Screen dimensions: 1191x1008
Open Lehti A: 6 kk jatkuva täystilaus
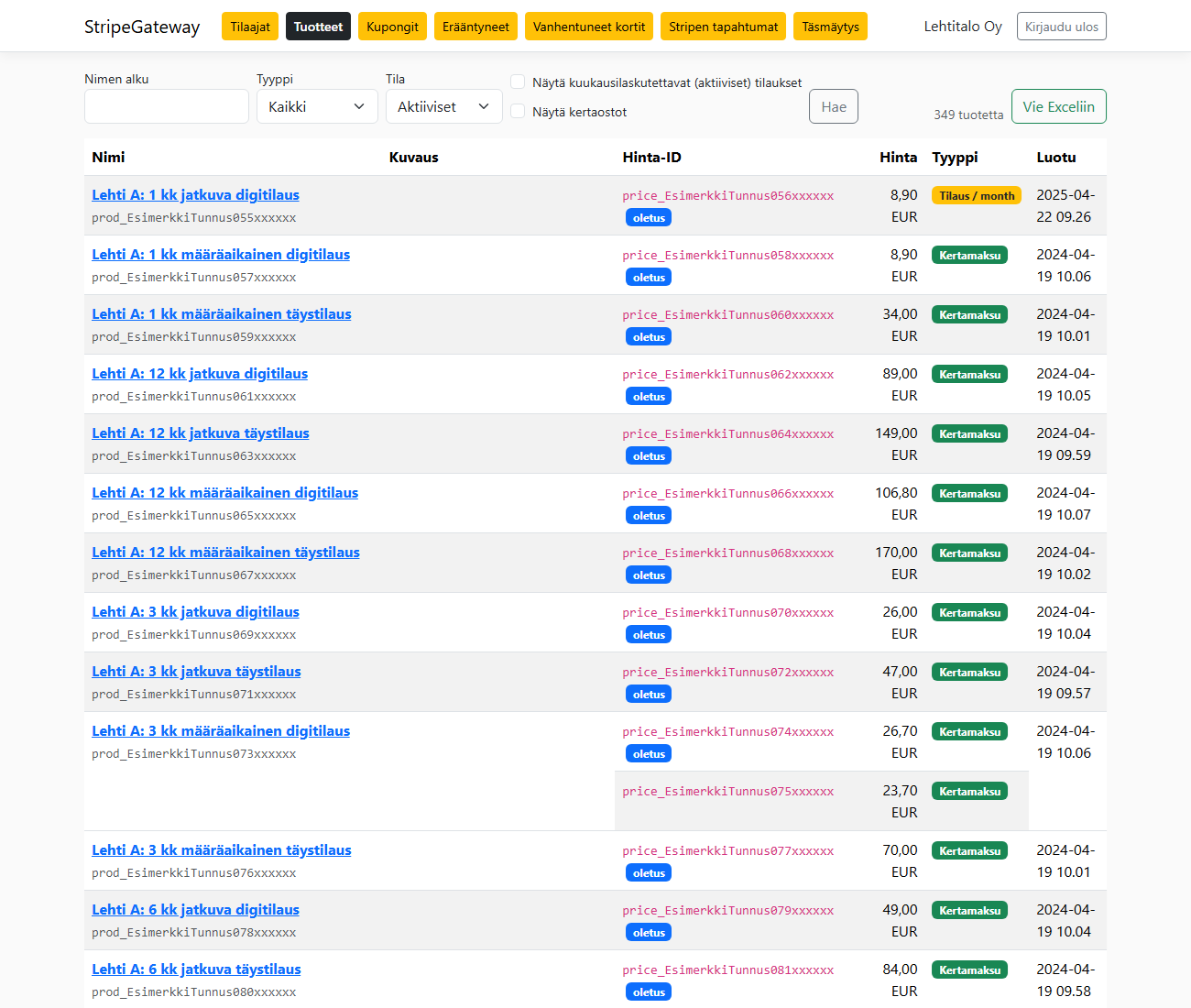pos(196,969)
